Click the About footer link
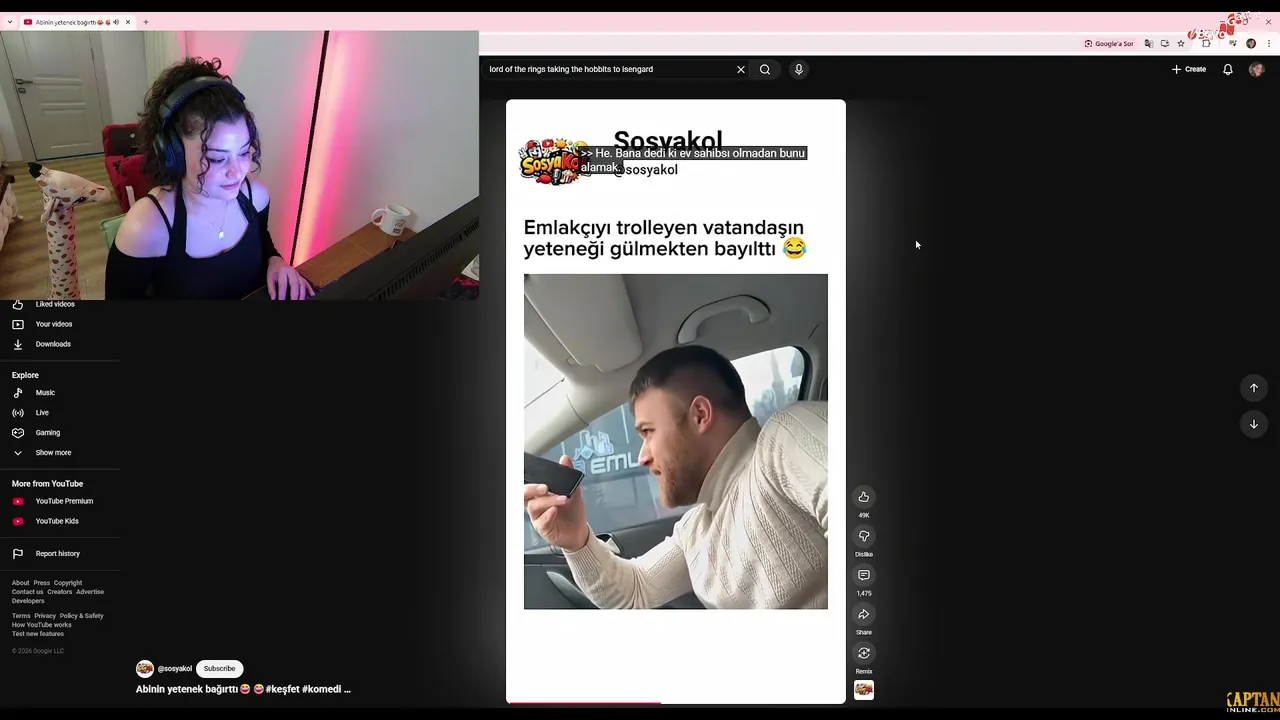1280x720 pixels. point(20,583)
